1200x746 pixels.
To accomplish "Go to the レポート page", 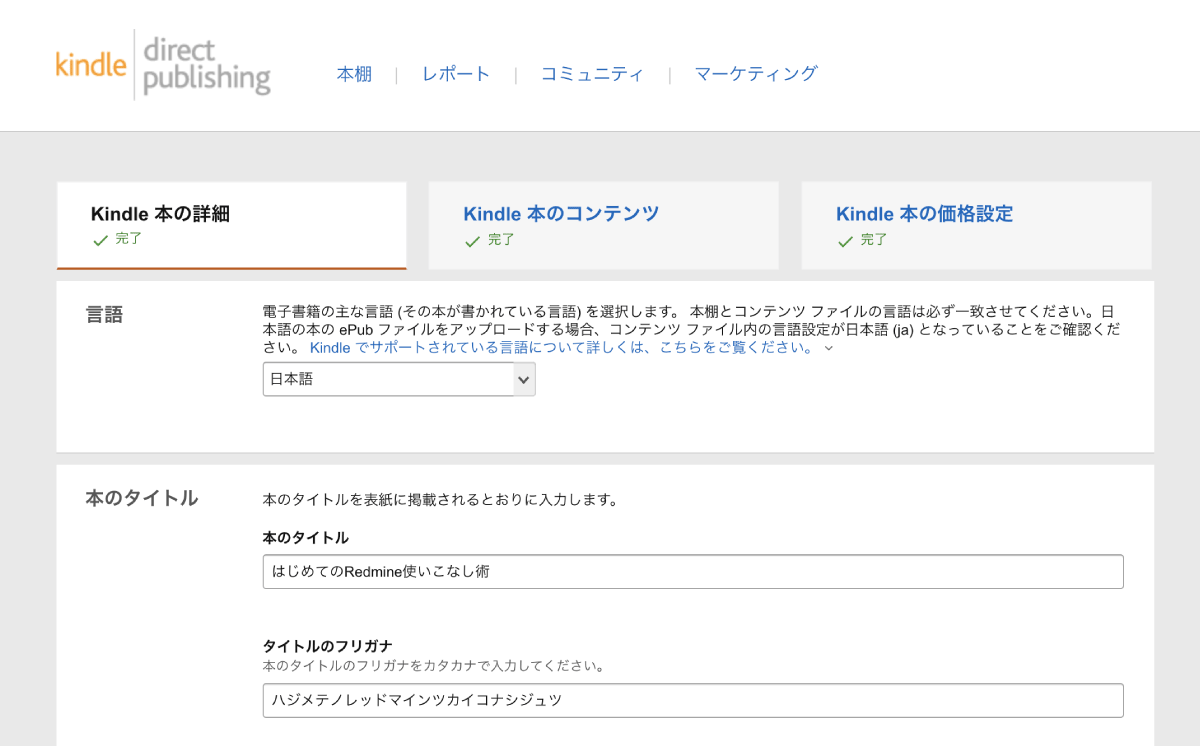I will pos(456,74).
